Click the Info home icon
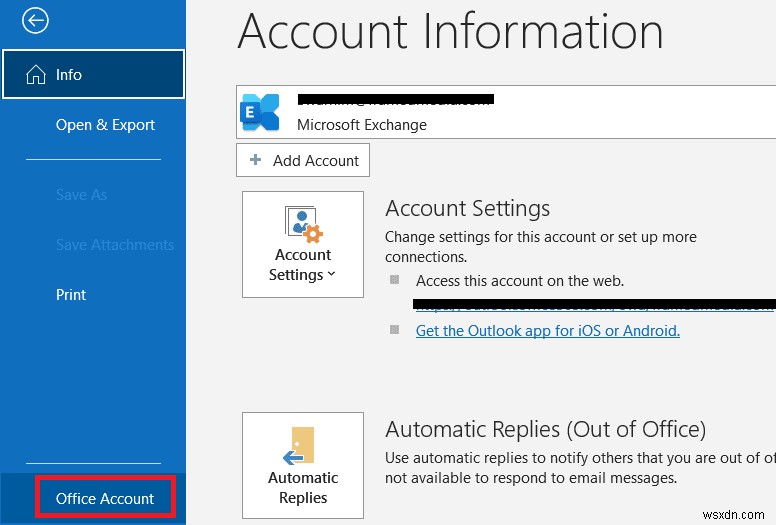The image size is (776, 525). click(36, 75)
